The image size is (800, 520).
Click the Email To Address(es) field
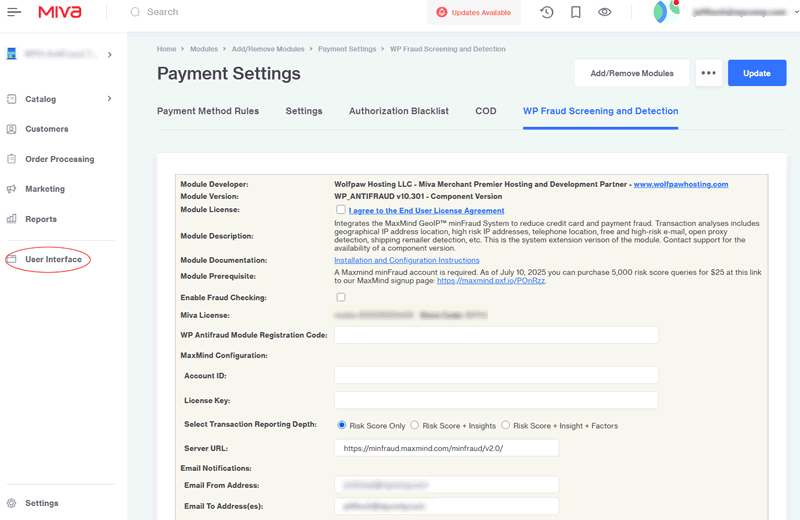(x=446, y=506)
